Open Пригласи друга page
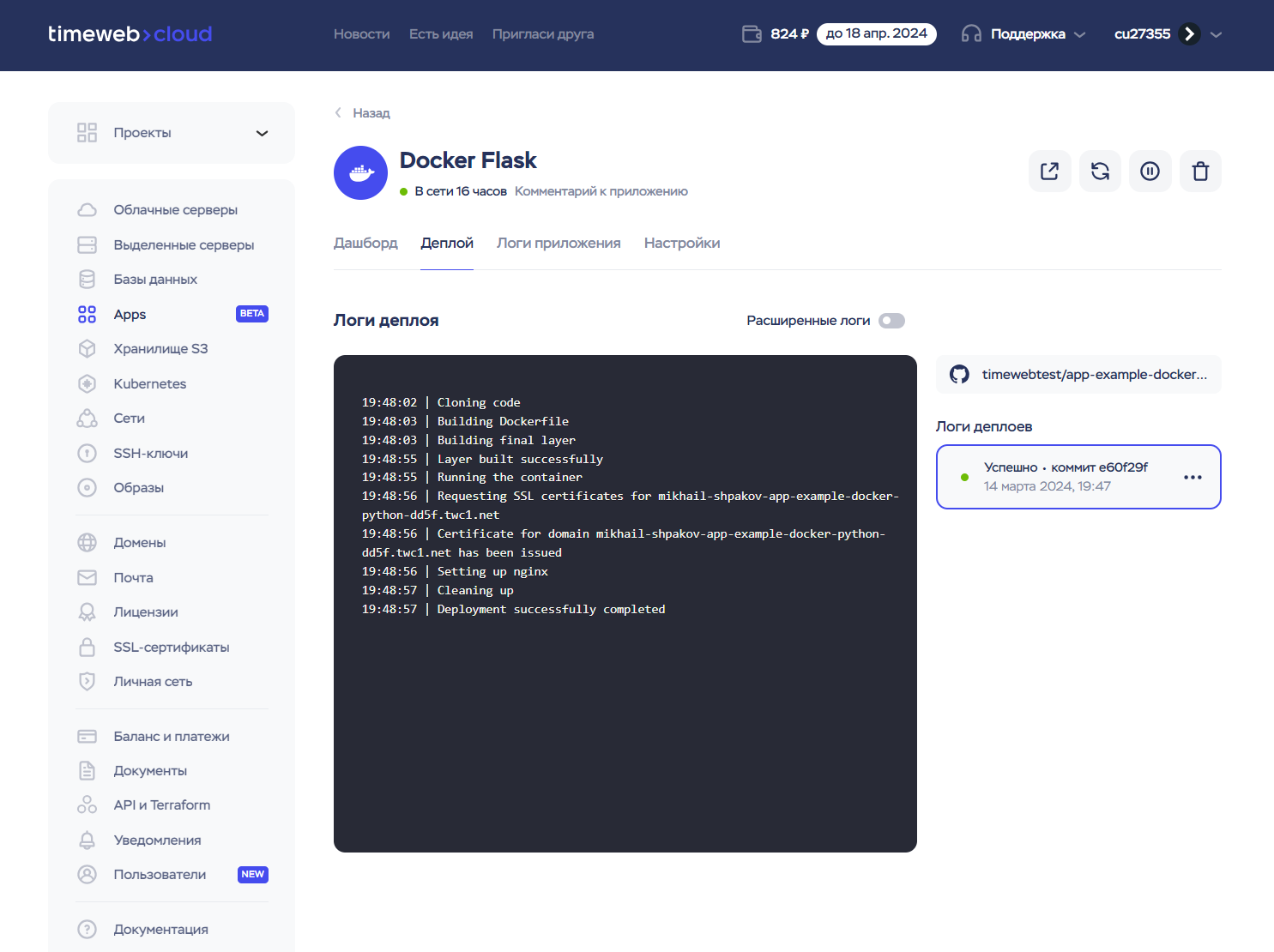The image size is (1274, 952). [542, 33]
